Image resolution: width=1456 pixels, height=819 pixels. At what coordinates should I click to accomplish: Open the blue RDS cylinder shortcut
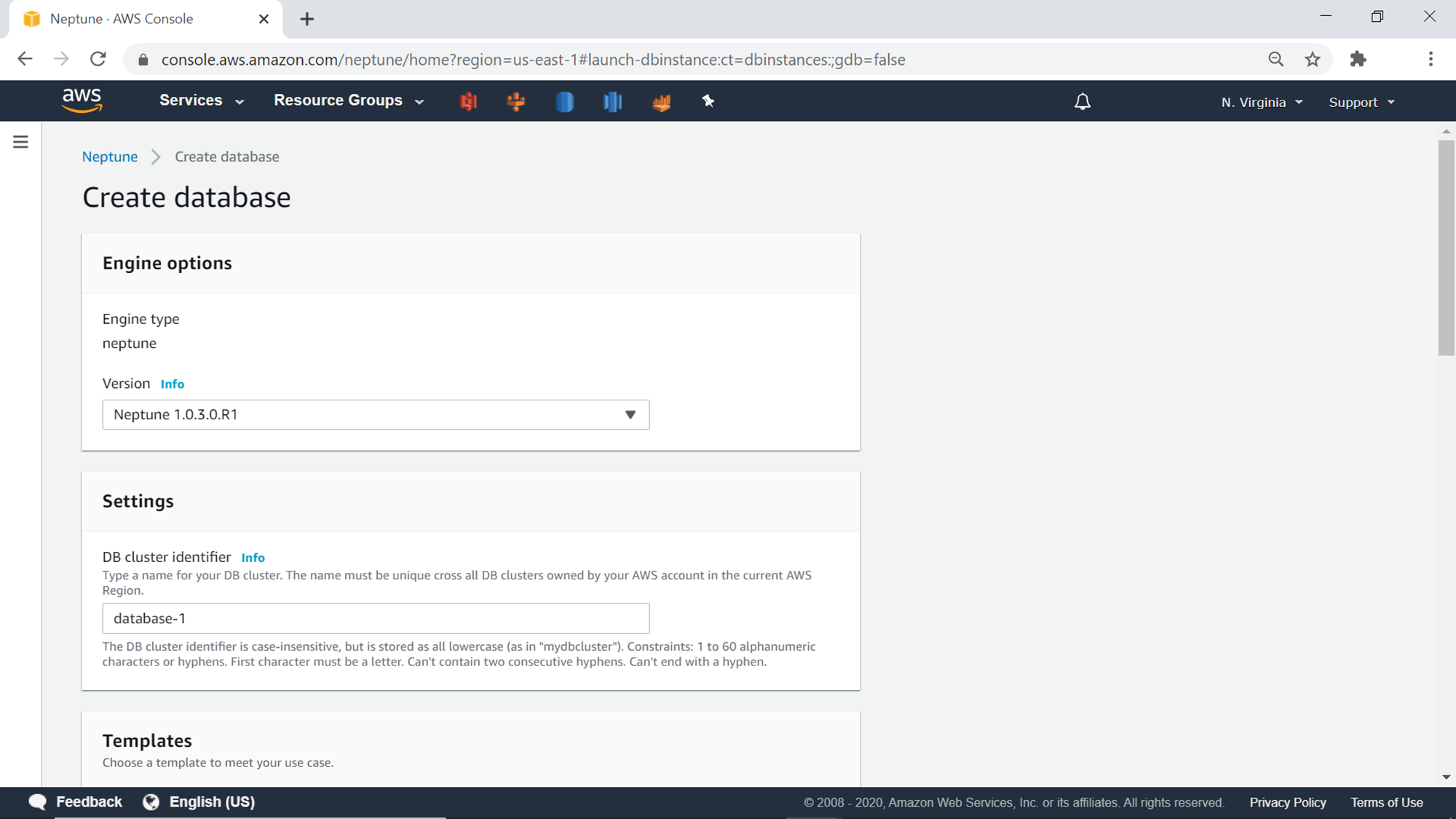tap(565, 101)
